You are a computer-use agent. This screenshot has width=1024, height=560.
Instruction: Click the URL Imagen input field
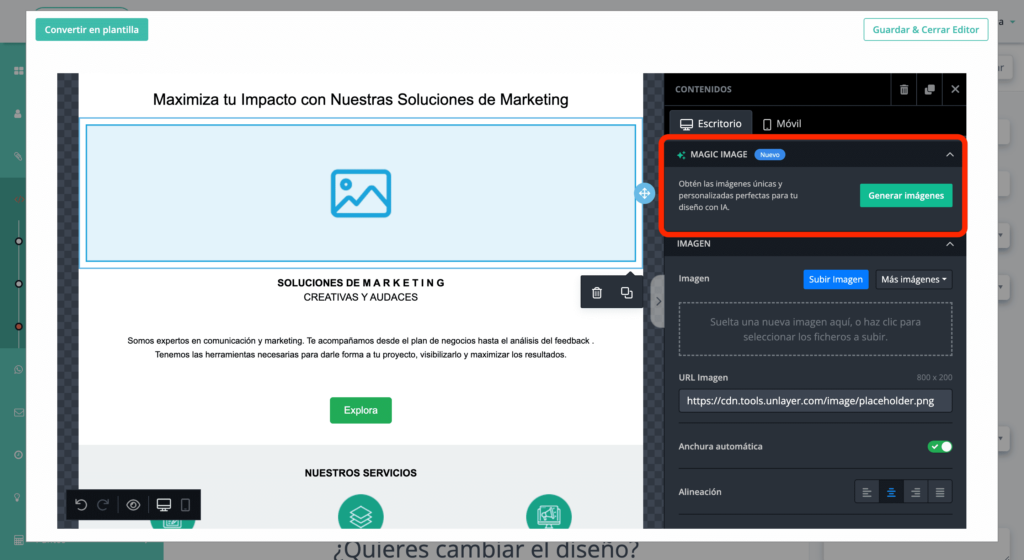815,401
